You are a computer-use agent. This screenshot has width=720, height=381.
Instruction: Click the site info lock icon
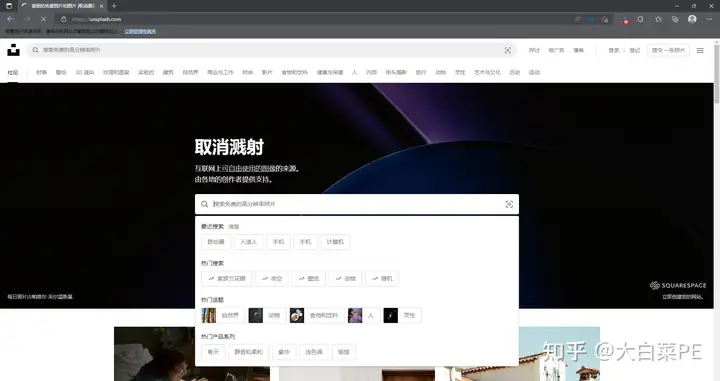pos(64,19)
